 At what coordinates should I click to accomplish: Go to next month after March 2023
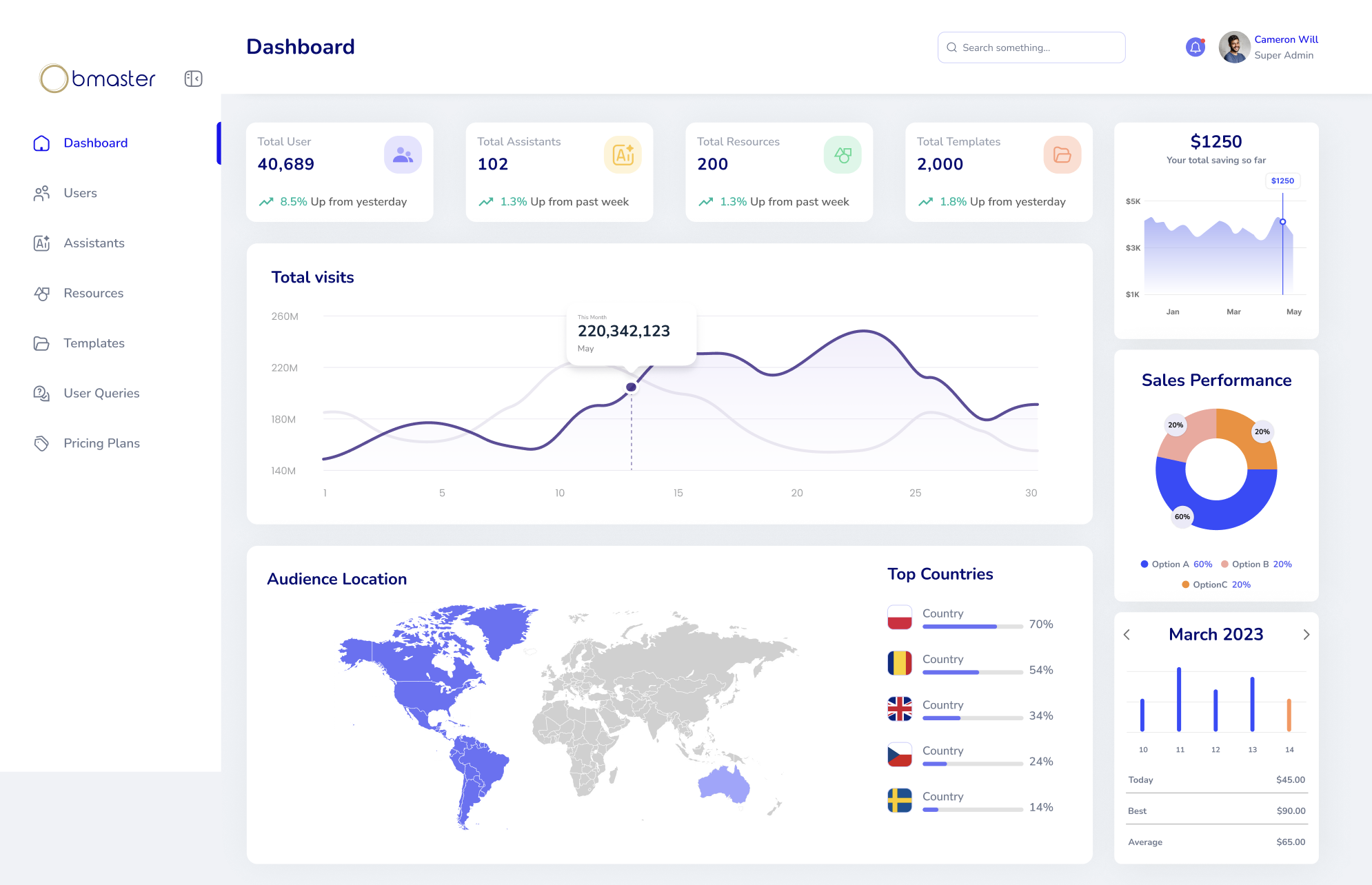coord(1306,635)
